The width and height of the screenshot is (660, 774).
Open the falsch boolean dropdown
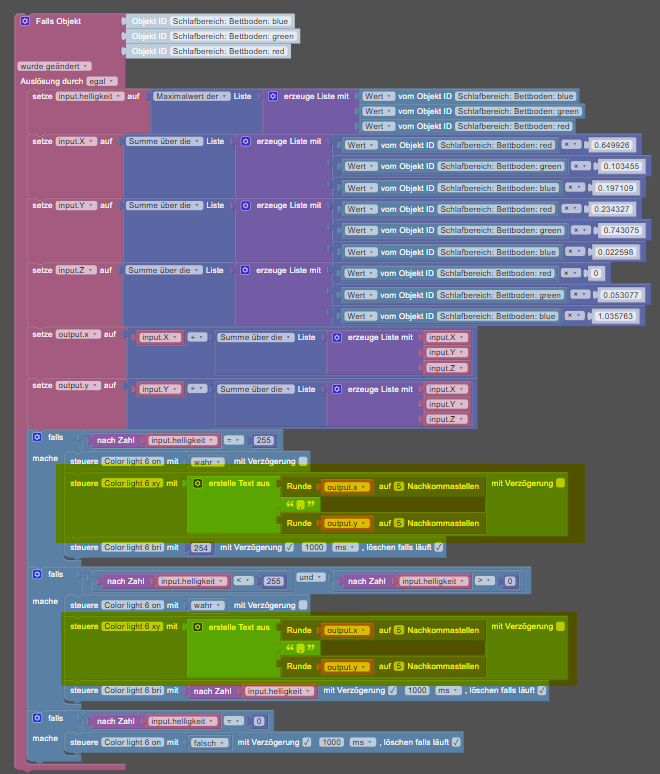click(x=210, y=743)
